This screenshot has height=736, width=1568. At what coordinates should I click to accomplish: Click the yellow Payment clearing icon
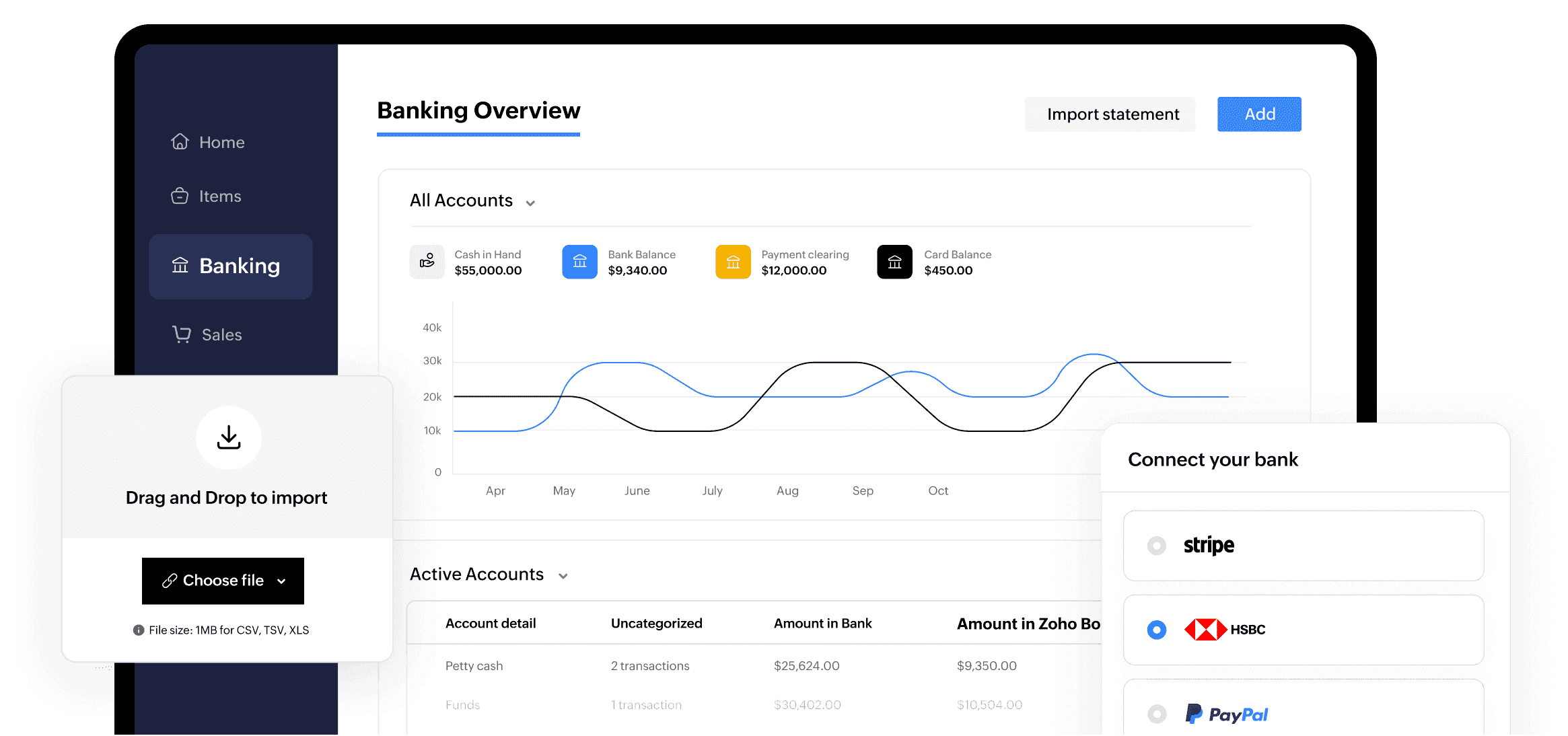pos(733,262)
